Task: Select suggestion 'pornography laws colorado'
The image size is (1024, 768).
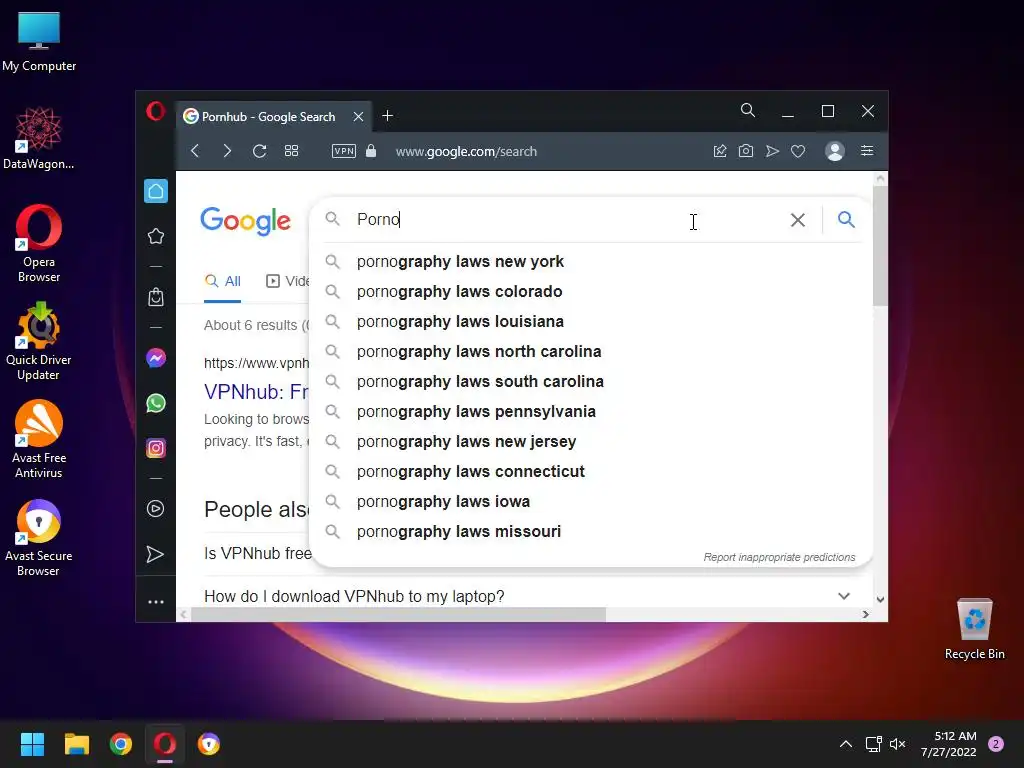Action: 591,292
